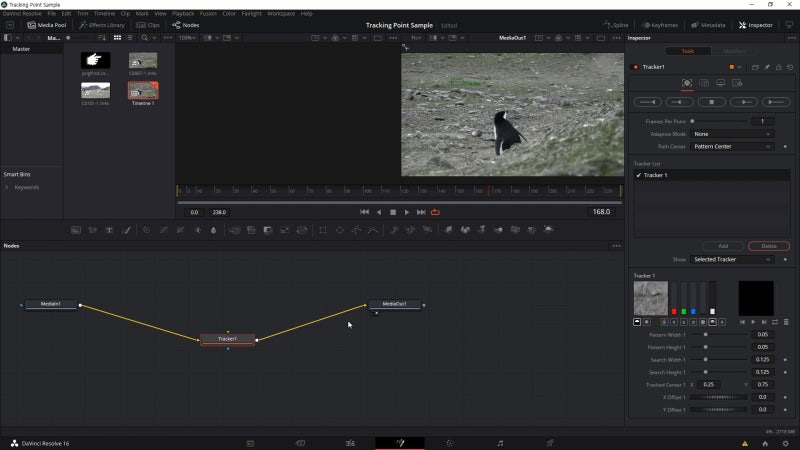Open the Deliver page rocket icon
The width and height of the screenshot is (800, 450).
549,443
